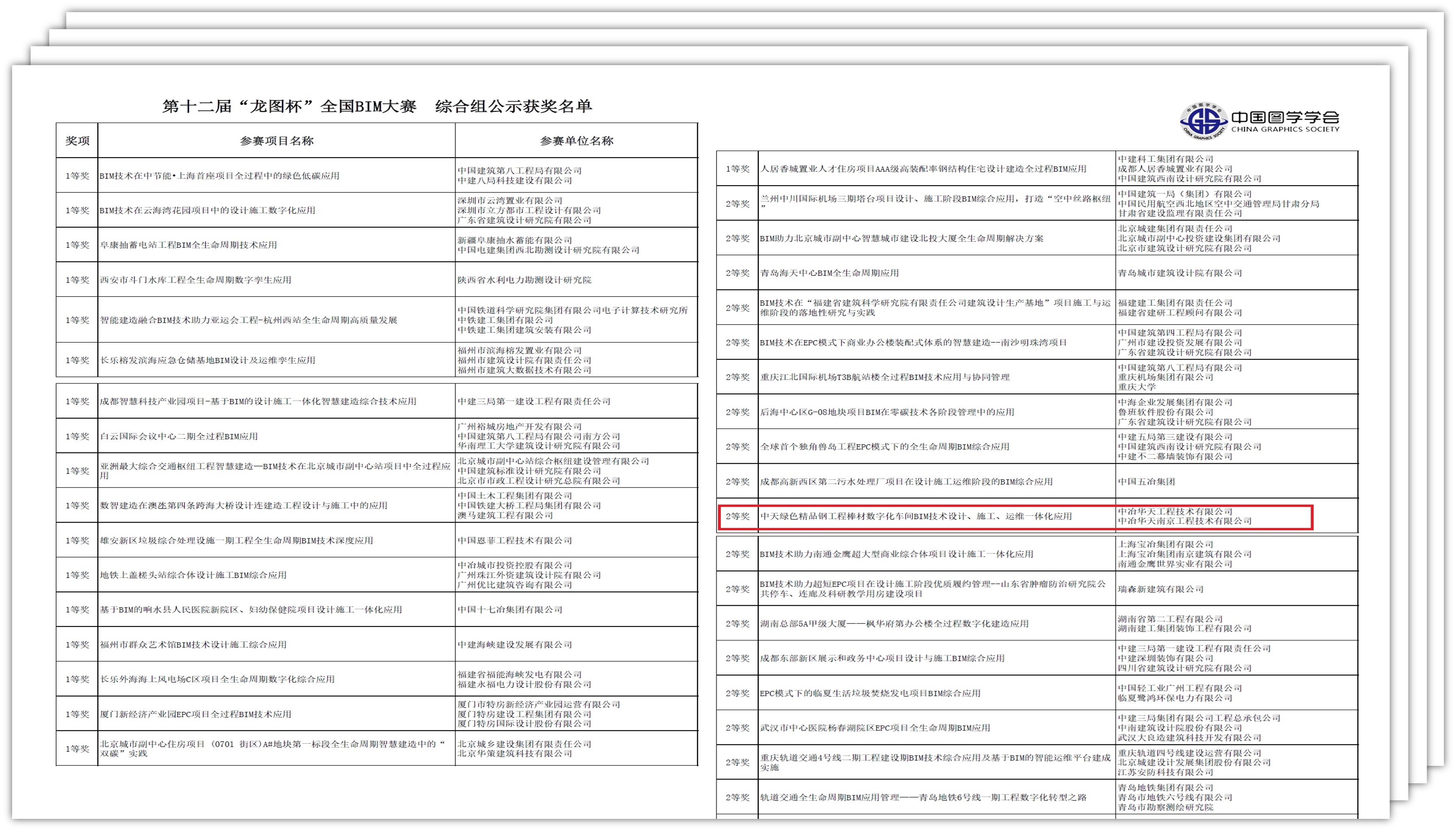Click 陕西省水利电力勘测设计研究院 cell
The width and height of the screenshot is (1456, 831).
pyautogui.click(x=576, y=280)
